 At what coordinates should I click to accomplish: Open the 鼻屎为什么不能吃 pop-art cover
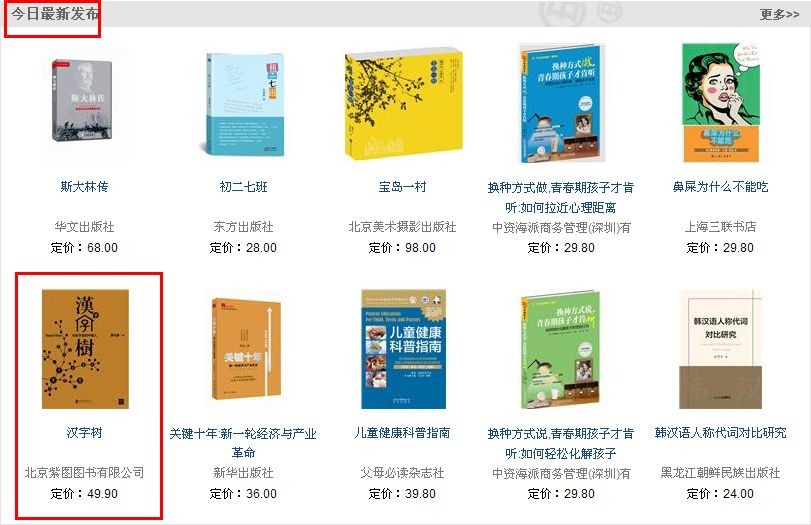pos(720,102)
